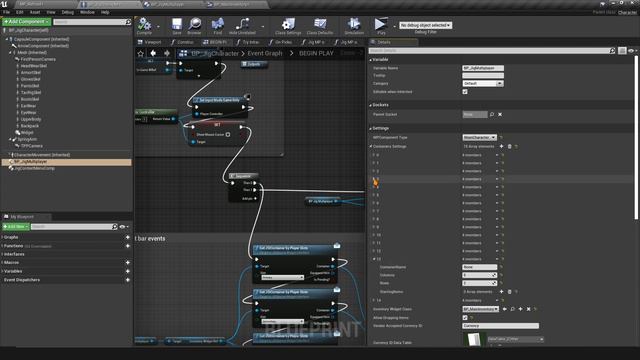Use selected asset arrow for Inventory Widget Class
Image resolution: width=640 pixels, height=360 pixels.
[505, 309]
